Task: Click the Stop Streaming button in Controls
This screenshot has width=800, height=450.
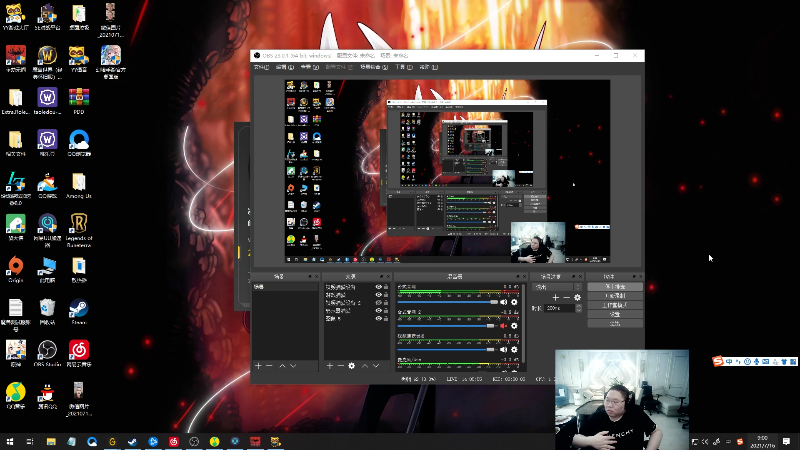Action: pyautogui.click(x=615, y=287)
